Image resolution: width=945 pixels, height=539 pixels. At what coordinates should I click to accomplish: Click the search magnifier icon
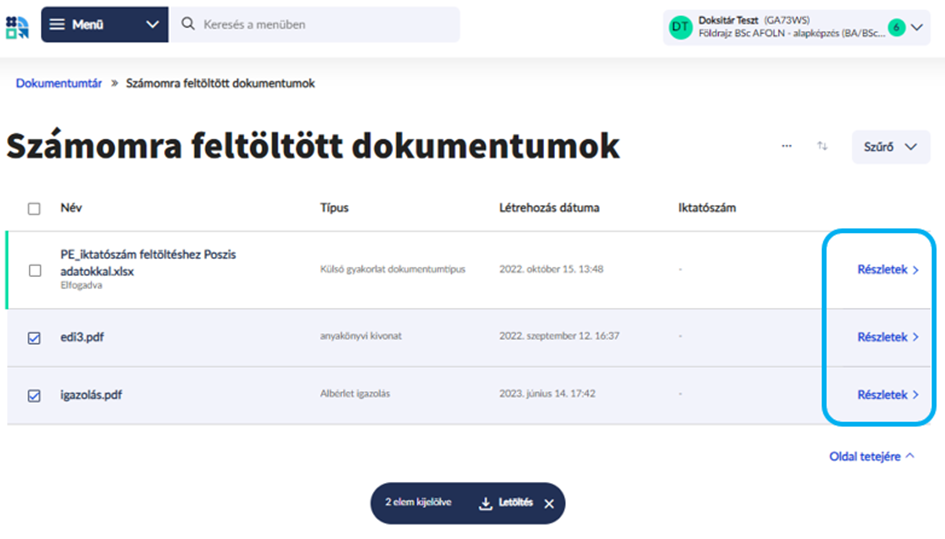(188, 24)
